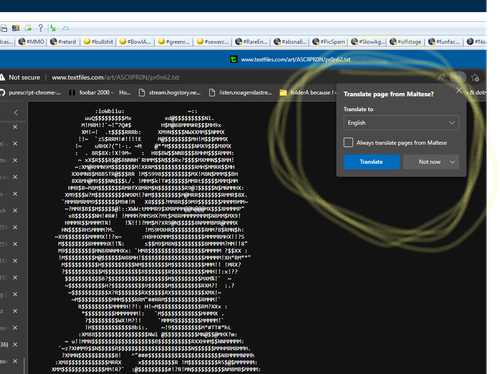Click the toolbar icon left of the help icon

coord(28,28)
